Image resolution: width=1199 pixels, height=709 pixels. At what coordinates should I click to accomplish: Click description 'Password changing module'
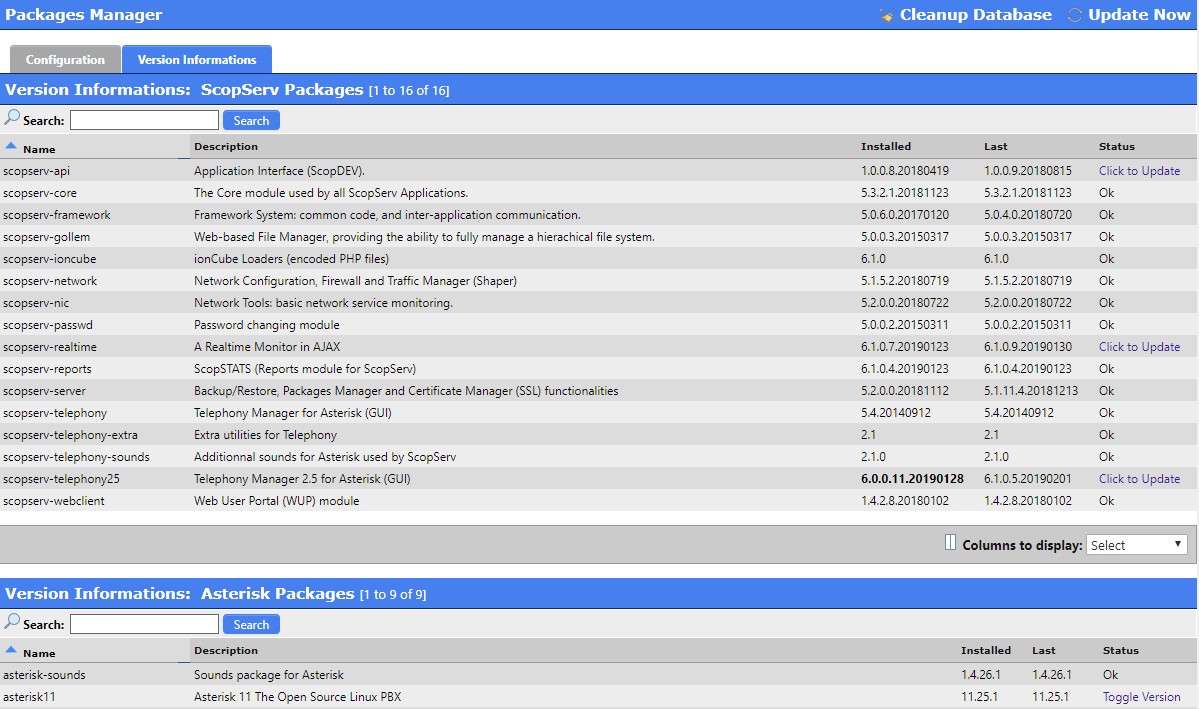click(x=267, y=325)
